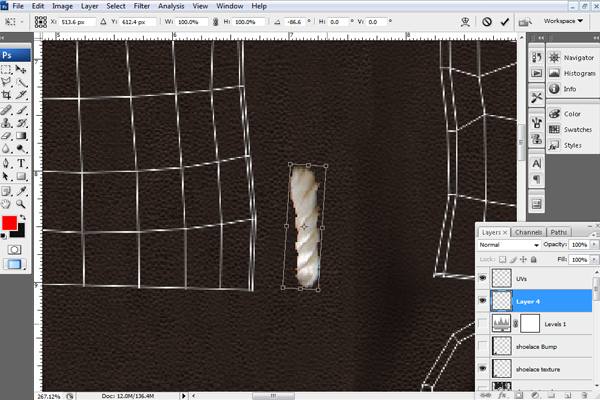Toggle relative positioning triangle for reference point
The image size is (600, 400).
point(103,22)
